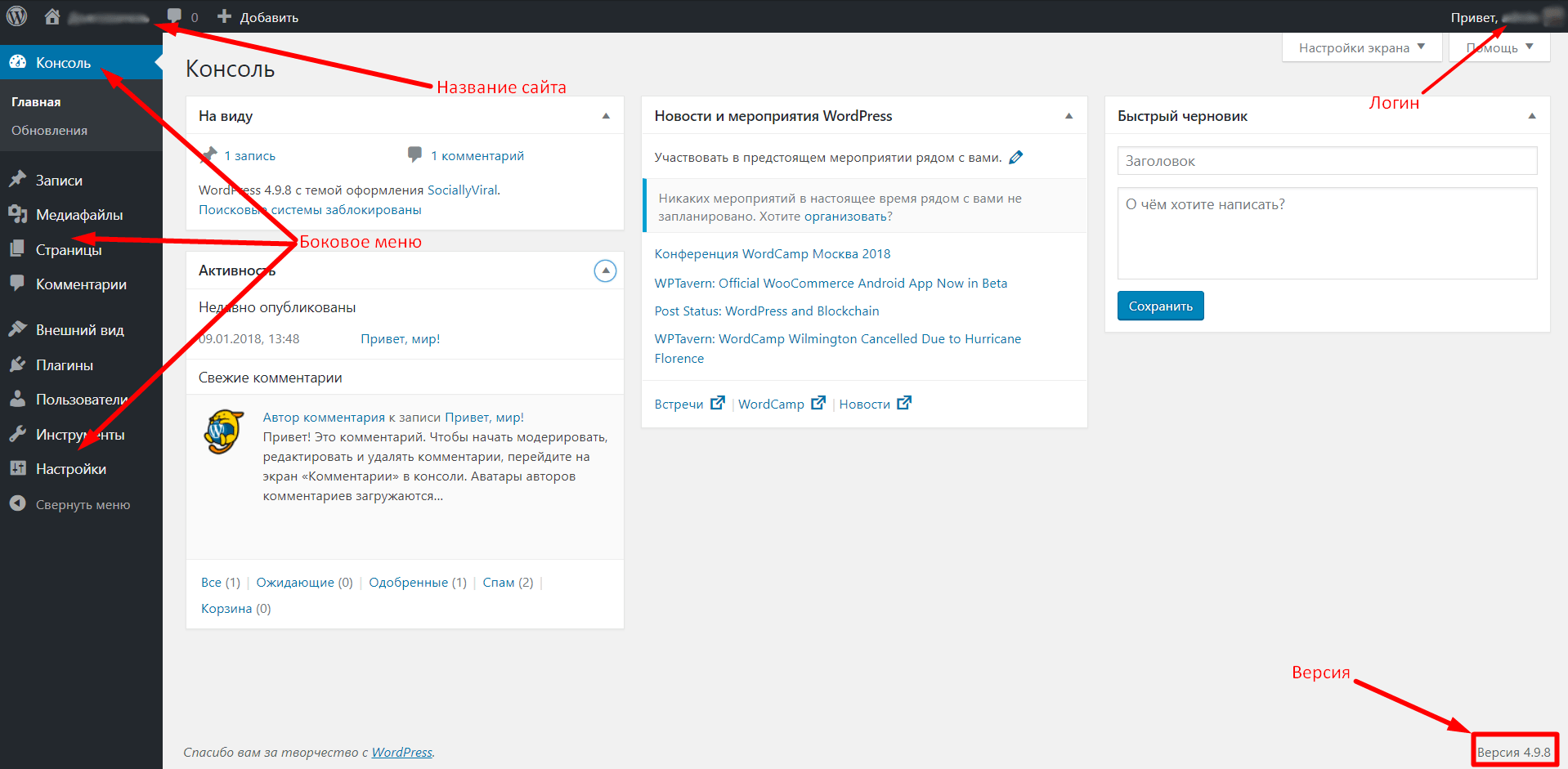Open the 1 запись link

250,155
